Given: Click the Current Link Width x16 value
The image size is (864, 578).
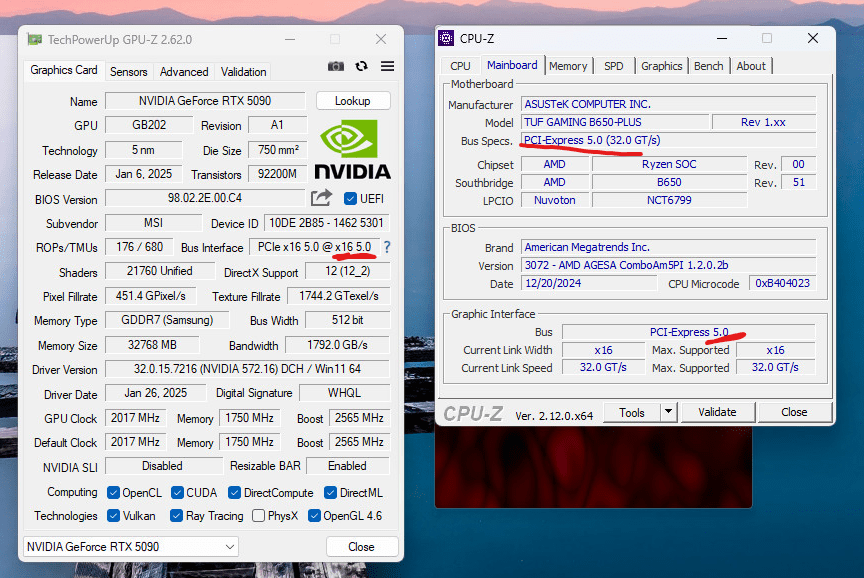Looking at the screenshot, I should (x=603, y=350).
